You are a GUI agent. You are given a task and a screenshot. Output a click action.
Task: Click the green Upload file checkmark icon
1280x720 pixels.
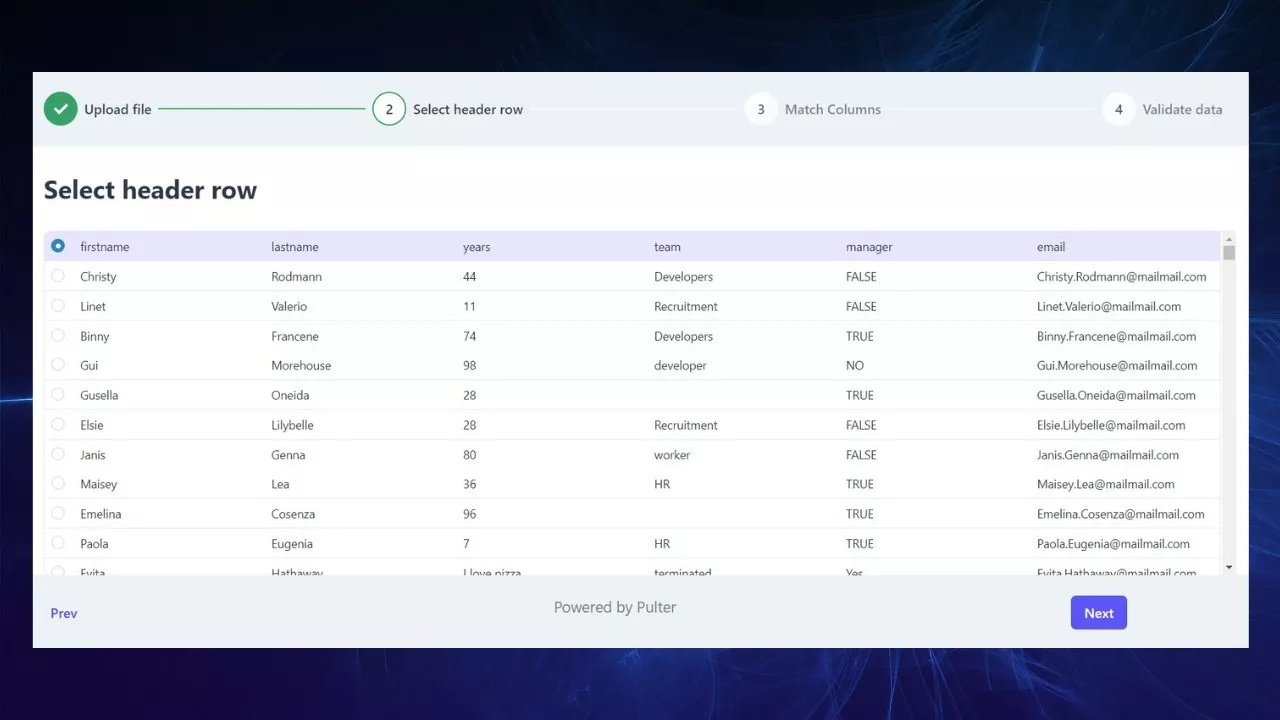pyautogui.click(x=60, y=109)
